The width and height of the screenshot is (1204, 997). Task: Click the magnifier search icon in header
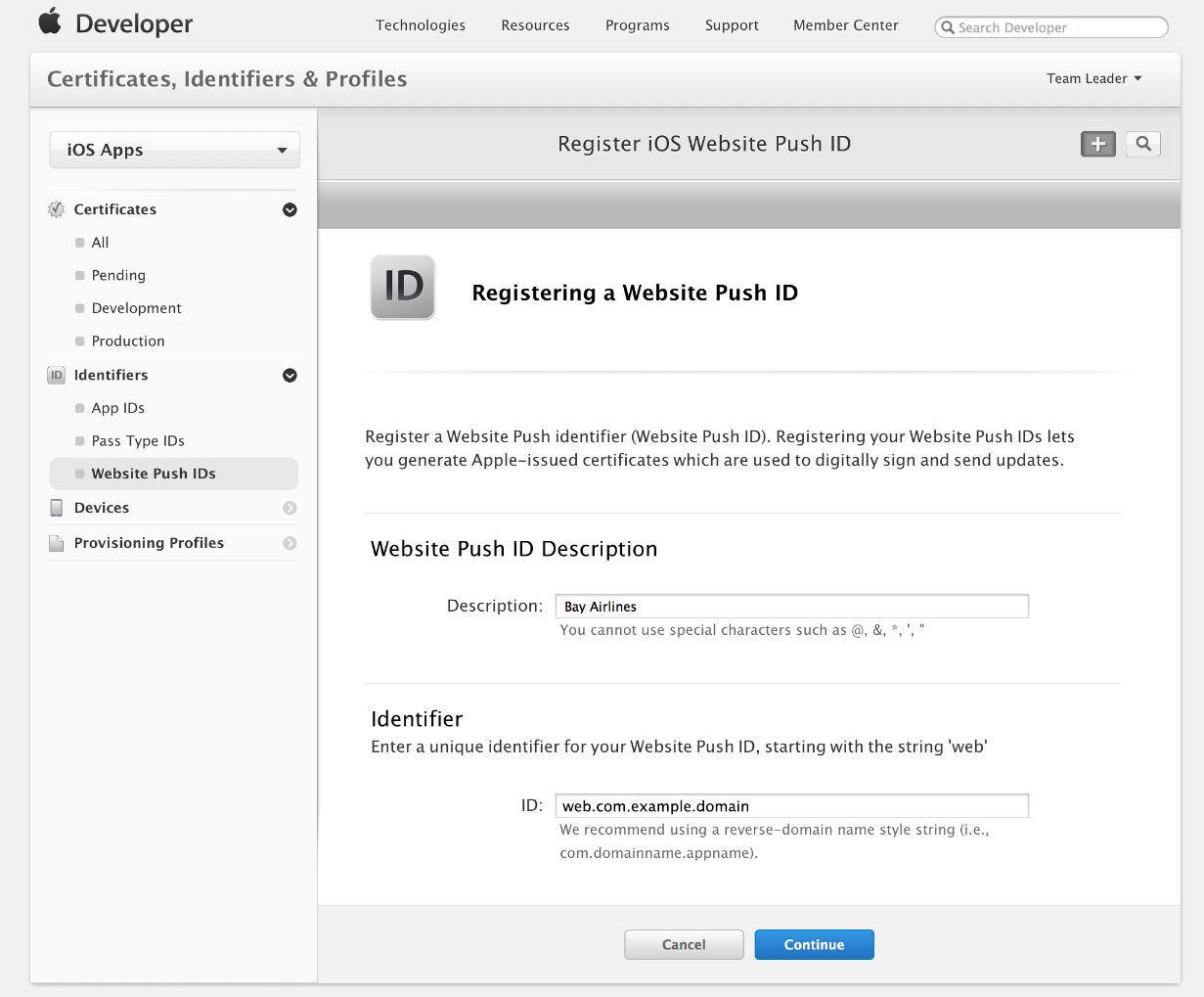pos(1142,144)
